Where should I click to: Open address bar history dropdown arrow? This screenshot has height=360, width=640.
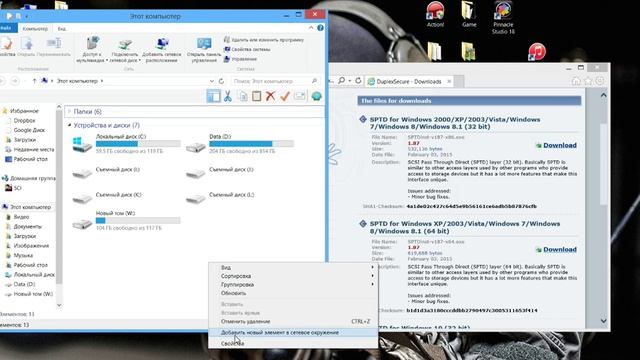click(211, 81)
